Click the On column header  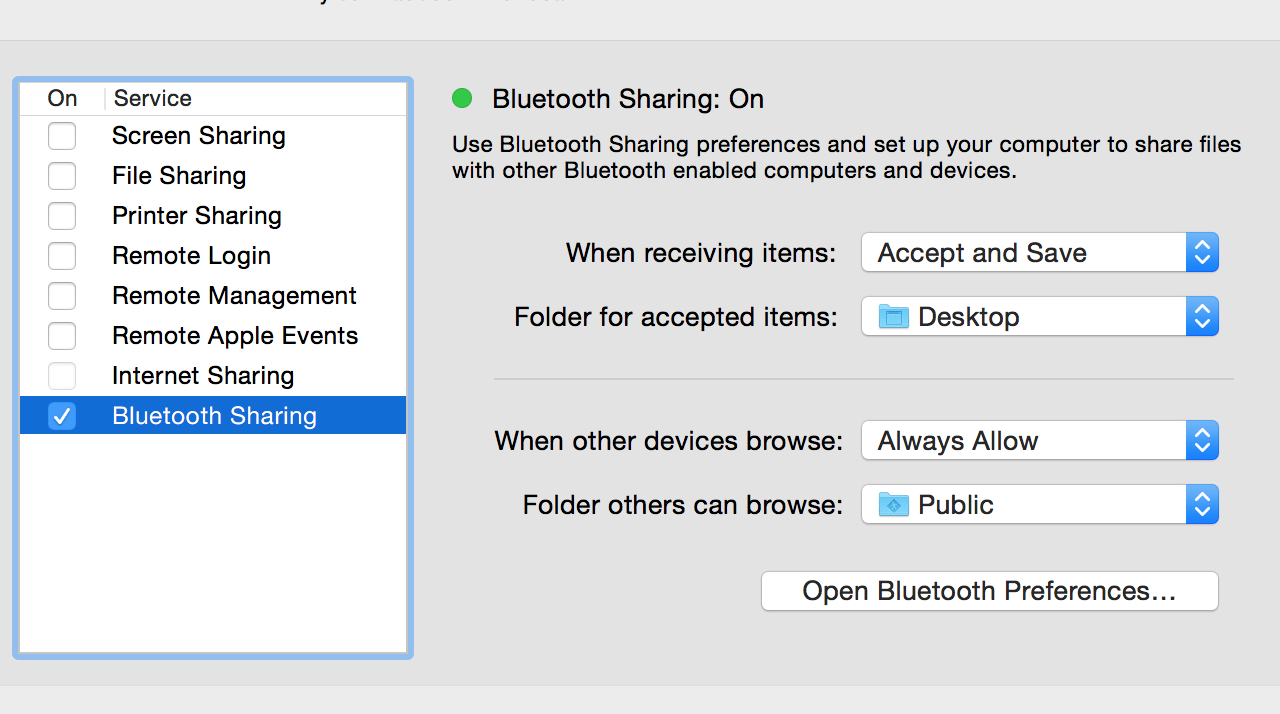coord(62,98)
